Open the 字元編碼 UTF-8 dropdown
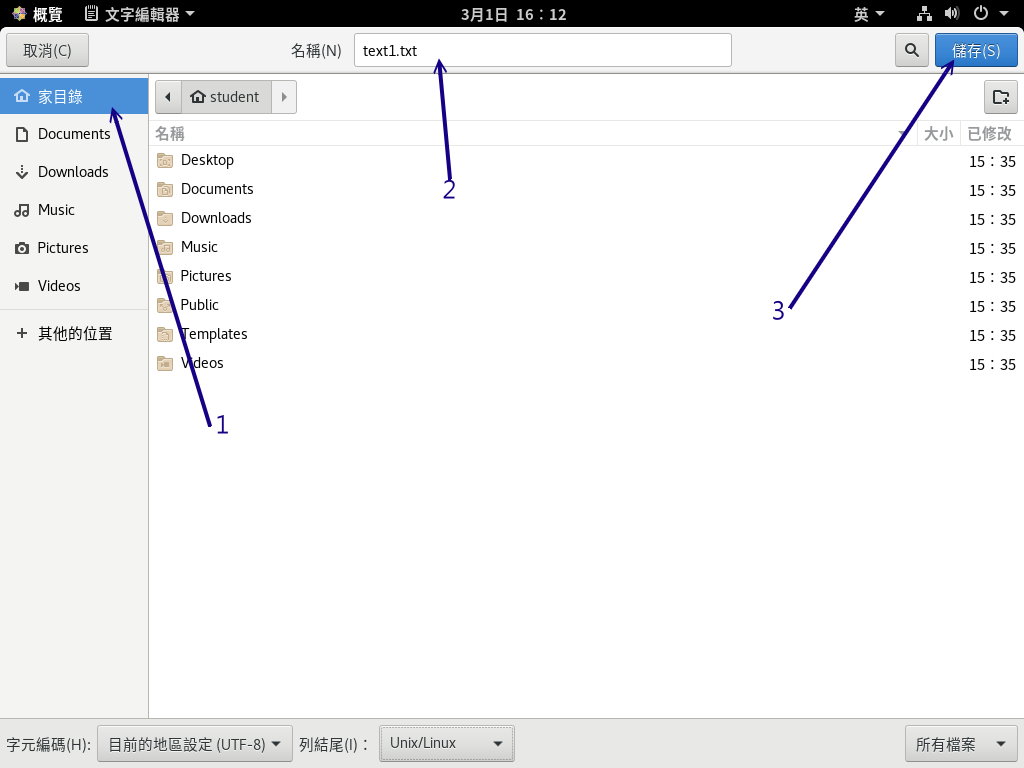 pyautogui.click(x=194, y=744)
